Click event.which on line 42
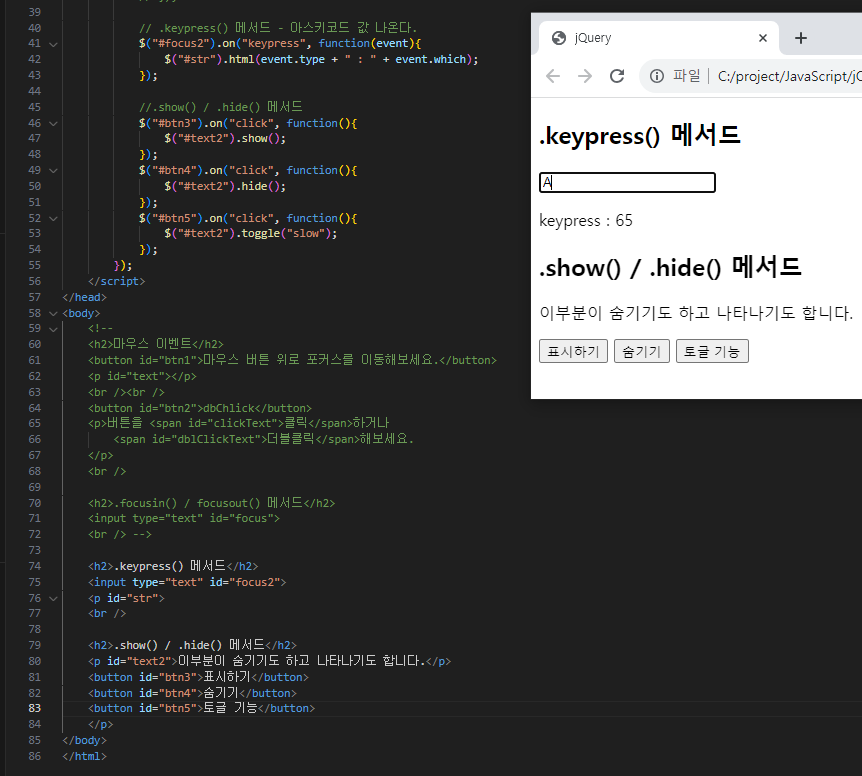 [x=430, y=59]
